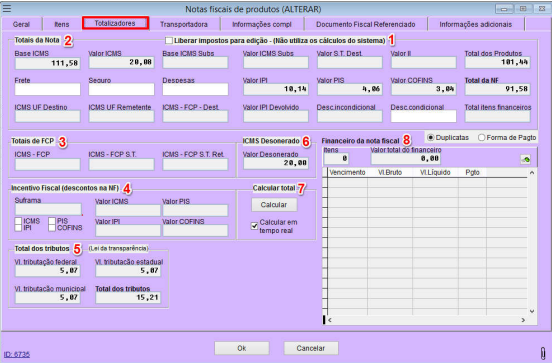Click the Calcular button
This screenshot has height=363, width=552.
274,205
